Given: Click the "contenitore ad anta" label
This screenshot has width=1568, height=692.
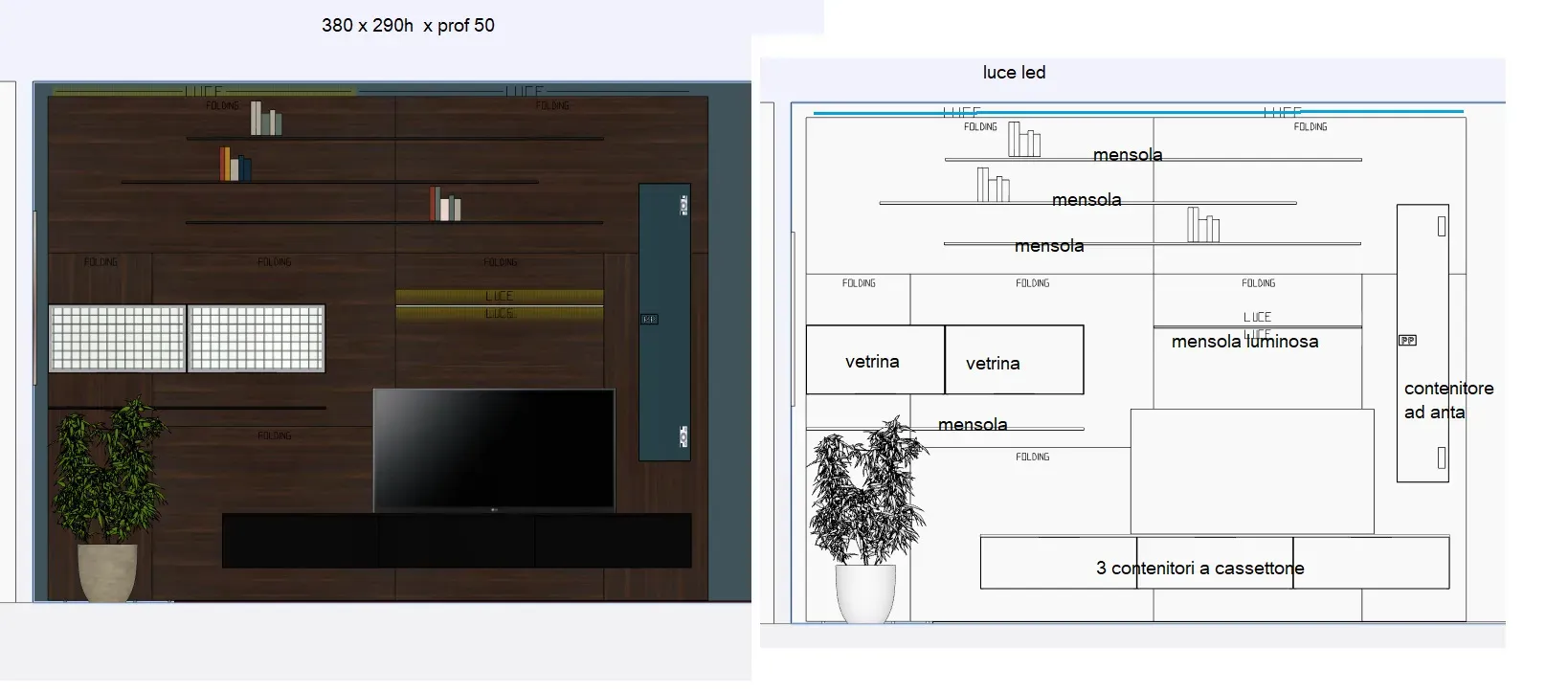Looking at the screenshot, I should (x=1447, y=400).
